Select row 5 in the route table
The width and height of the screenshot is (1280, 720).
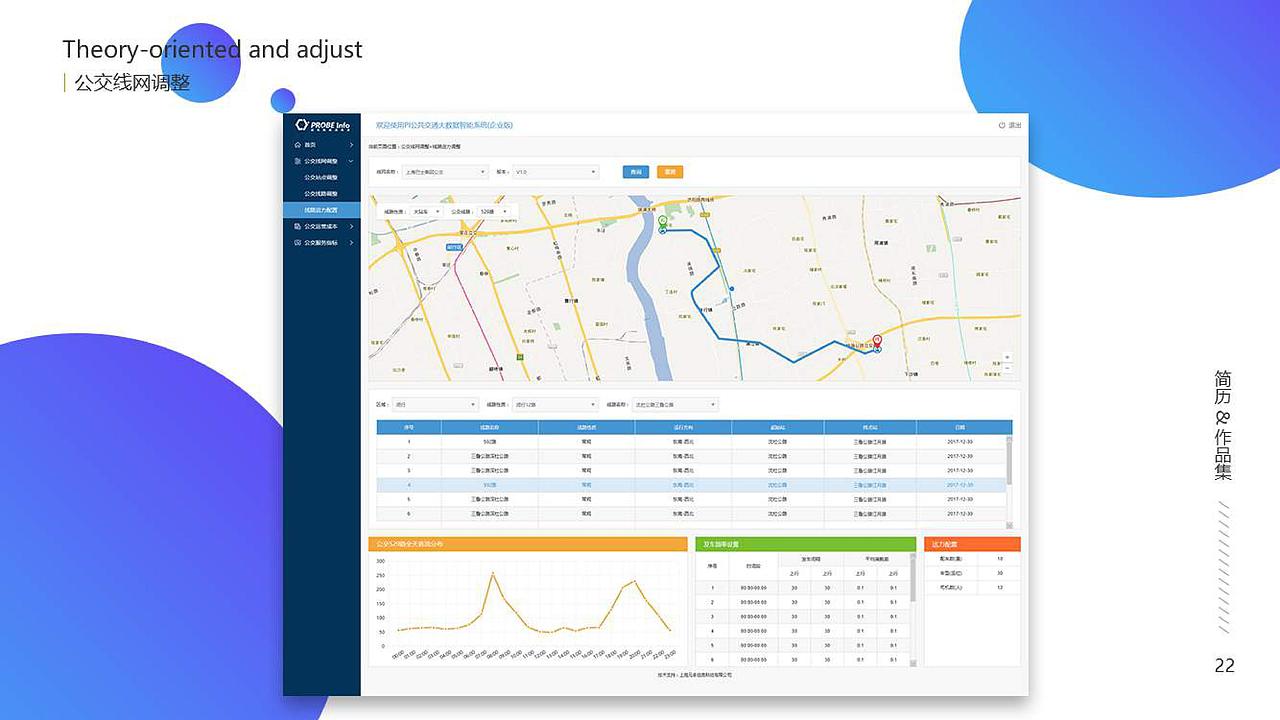point(692,499)
